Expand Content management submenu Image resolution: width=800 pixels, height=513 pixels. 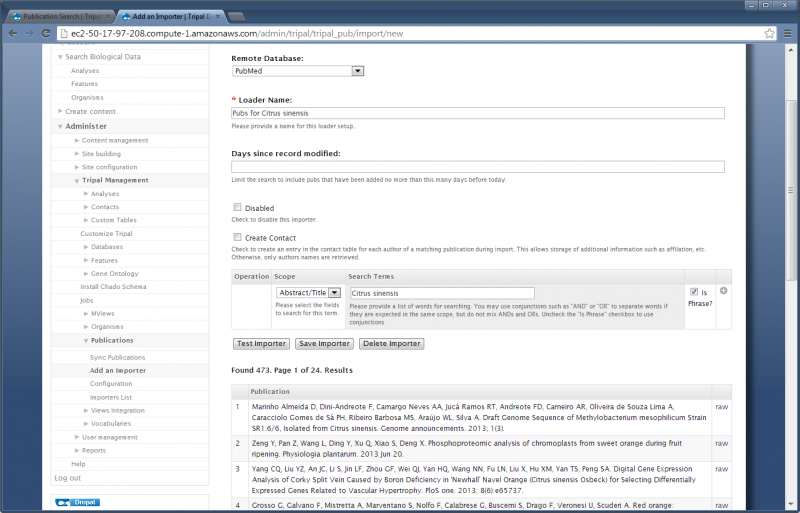coord(77,140)
